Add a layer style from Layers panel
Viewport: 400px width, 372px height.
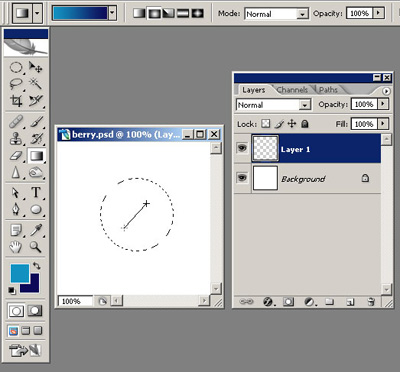(x=268, y=302)
